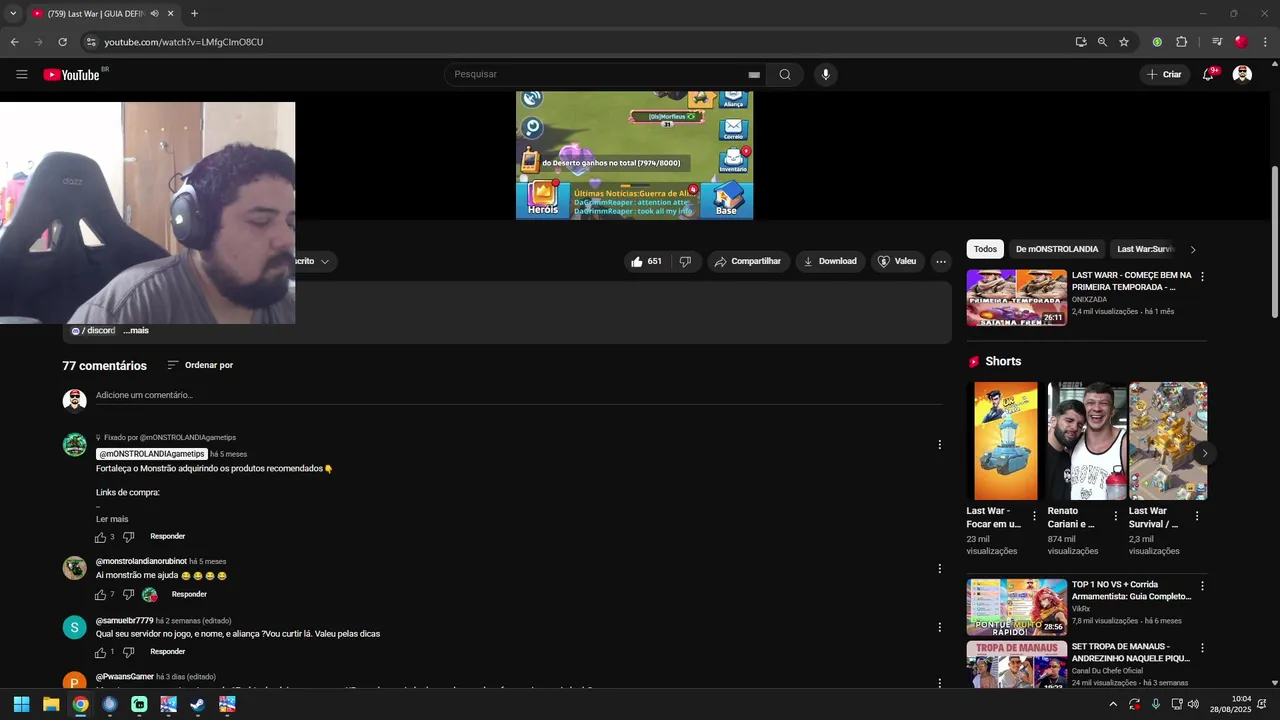Open Renato Cariani short thumbnail
1280x720 pixels.
[1087, 441]
